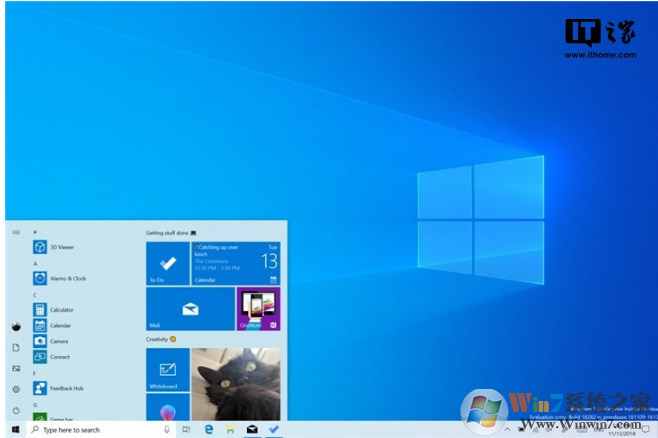Click the user account avatar
Screen dimensions: 658x438
[x=16, y=326]
